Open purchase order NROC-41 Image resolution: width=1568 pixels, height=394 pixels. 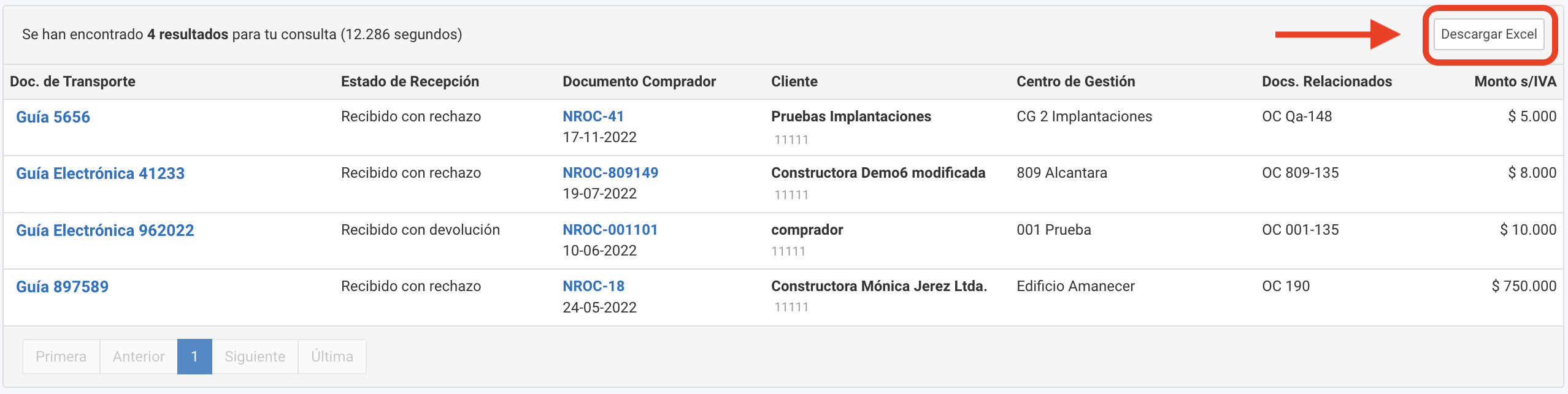tap(593, 116)
